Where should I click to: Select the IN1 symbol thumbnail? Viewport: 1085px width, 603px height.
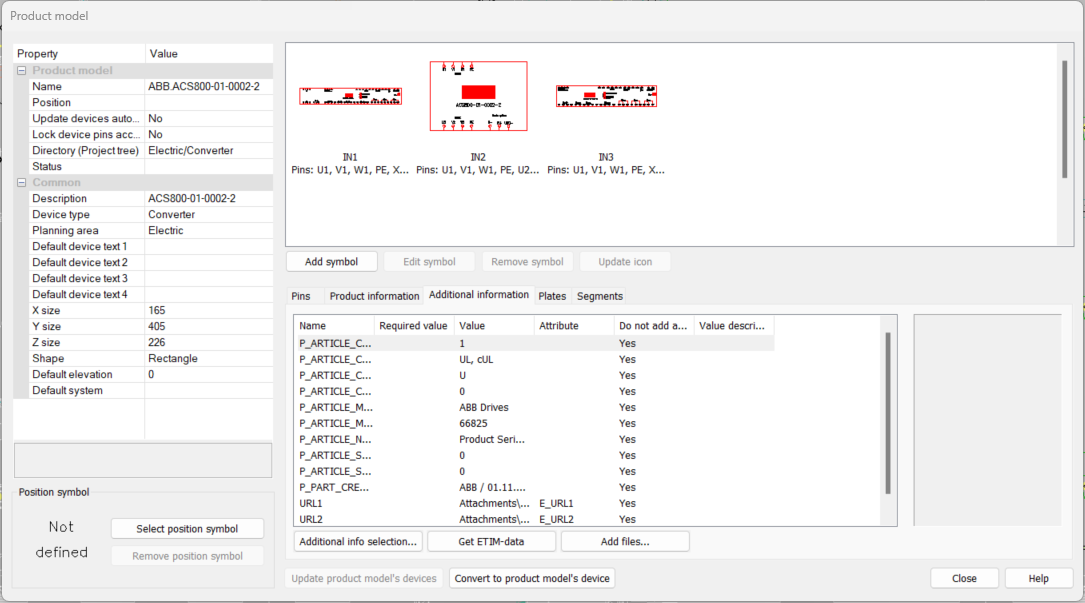tap(350, 96)
